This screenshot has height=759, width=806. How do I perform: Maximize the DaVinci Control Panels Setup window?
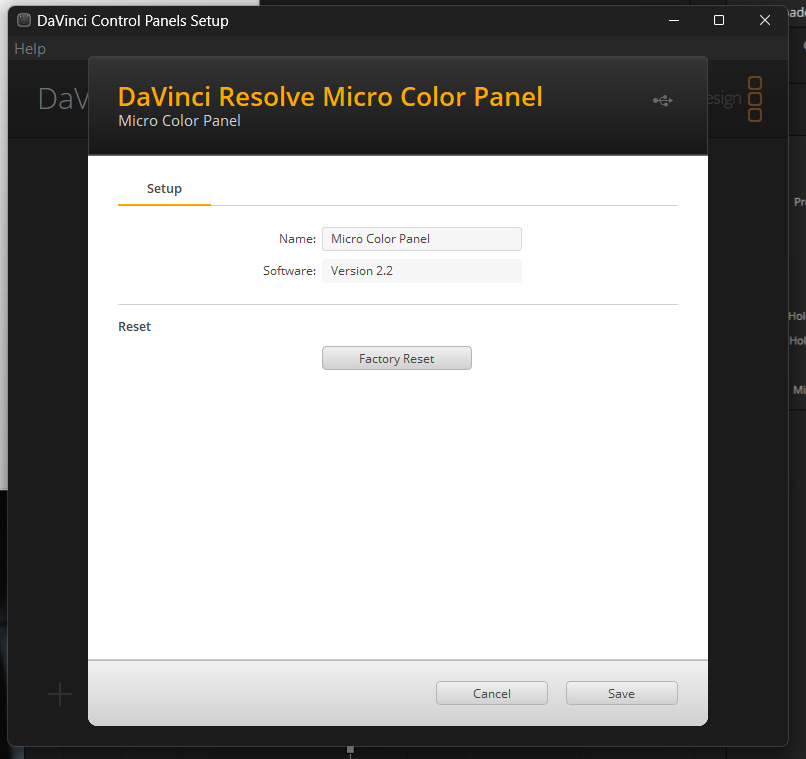point(719,21)
